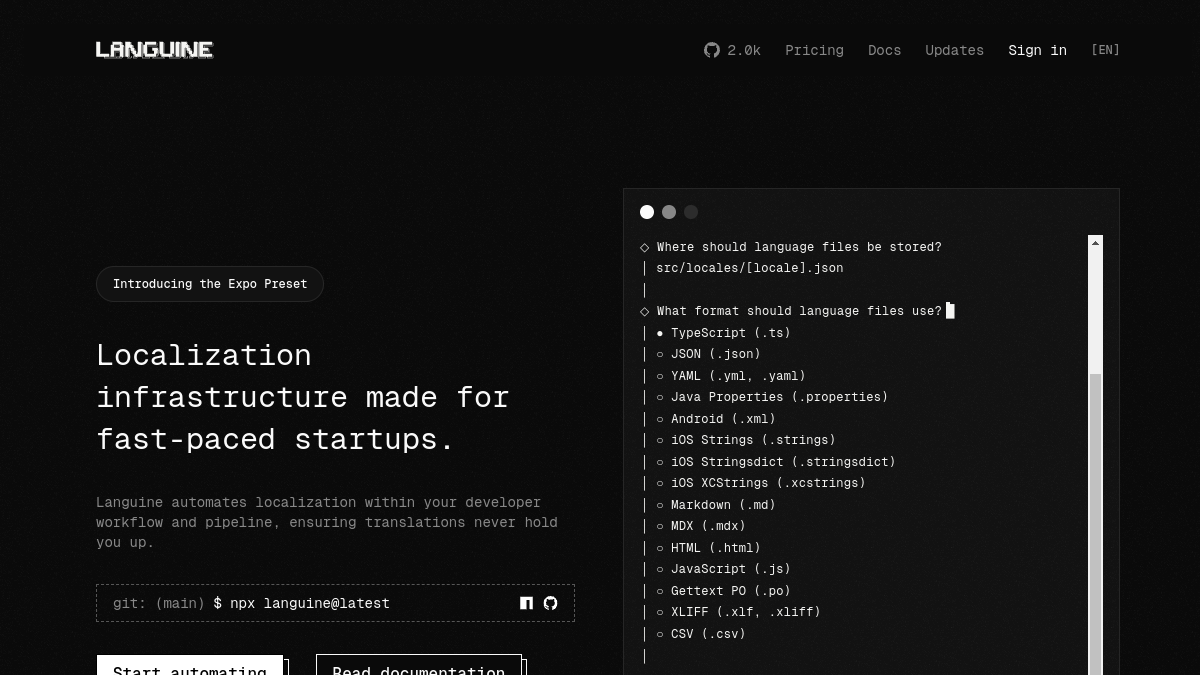Go to Docs in the navigation
Image resolution: width=1200 pixels, height=675 pixels.
884,50
